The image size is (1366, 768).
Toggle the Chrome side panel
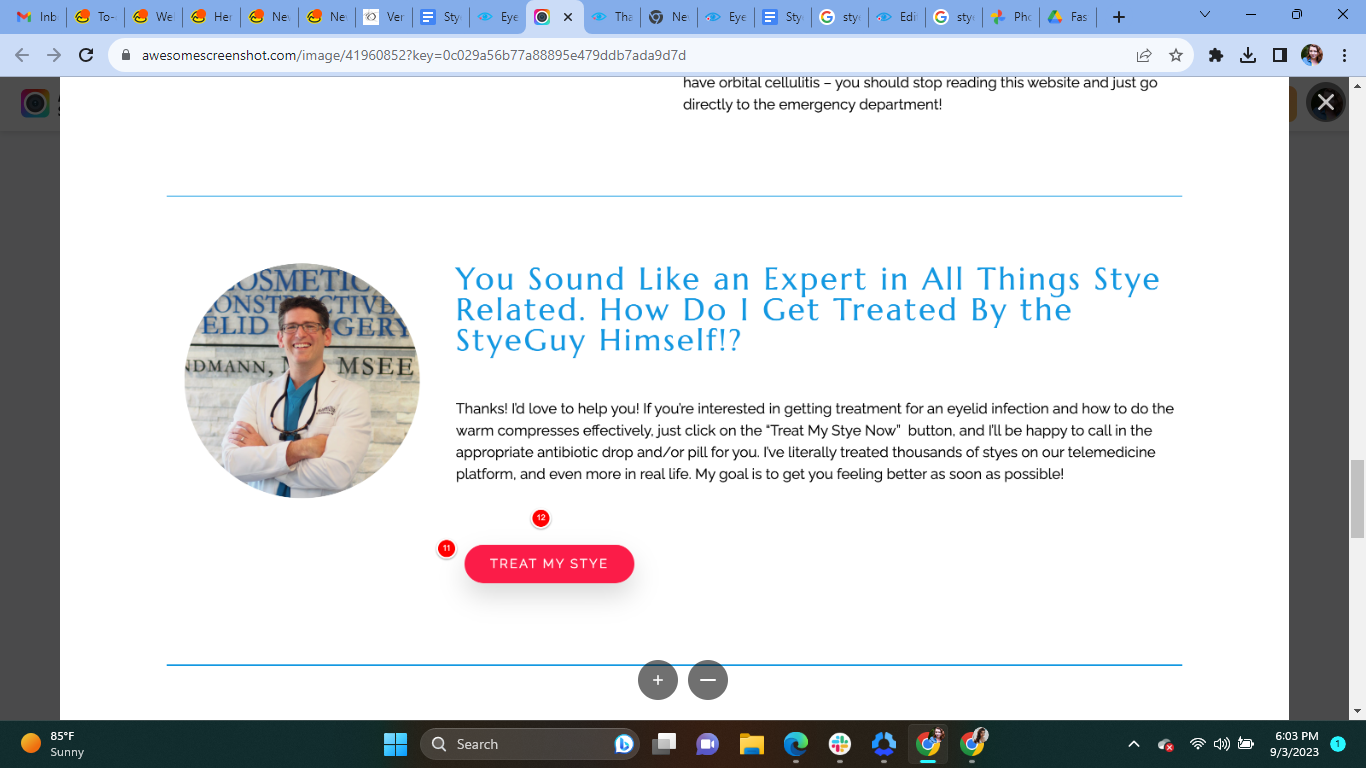pos(1280,56)
